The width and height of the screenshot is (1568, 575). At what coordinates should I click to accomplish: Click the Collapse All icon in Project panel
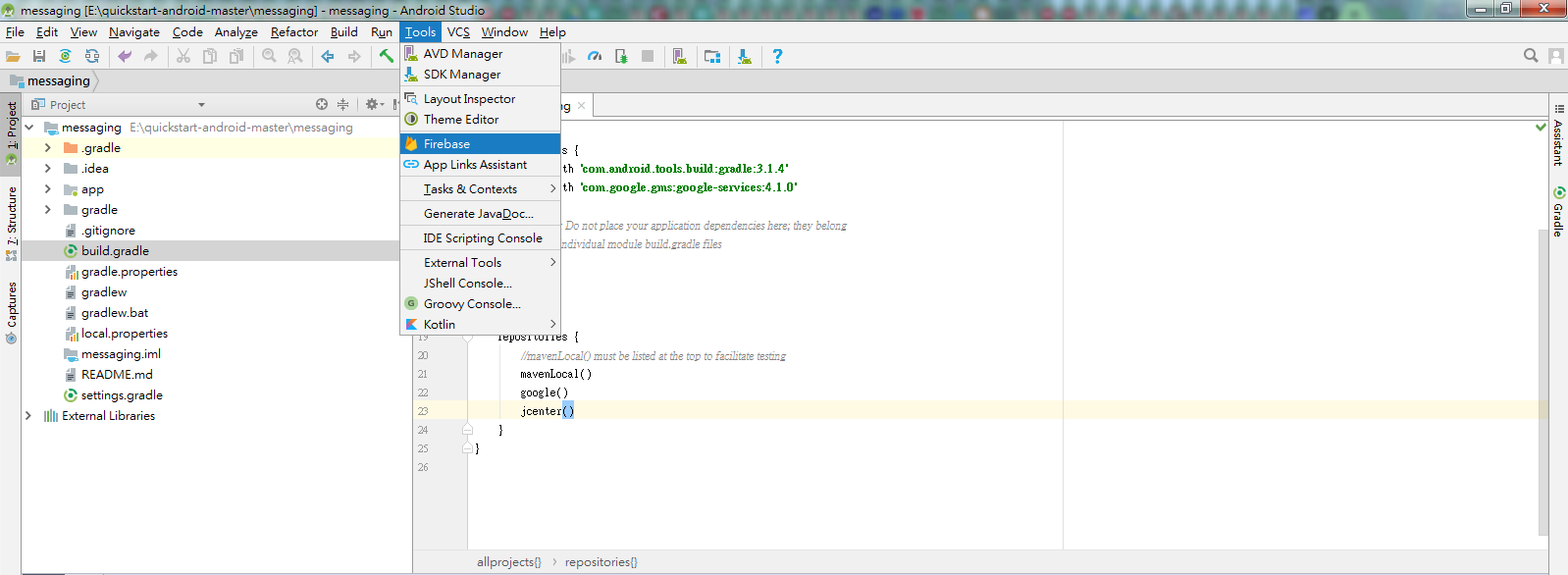pyautogui.click(x=342, y=104)
